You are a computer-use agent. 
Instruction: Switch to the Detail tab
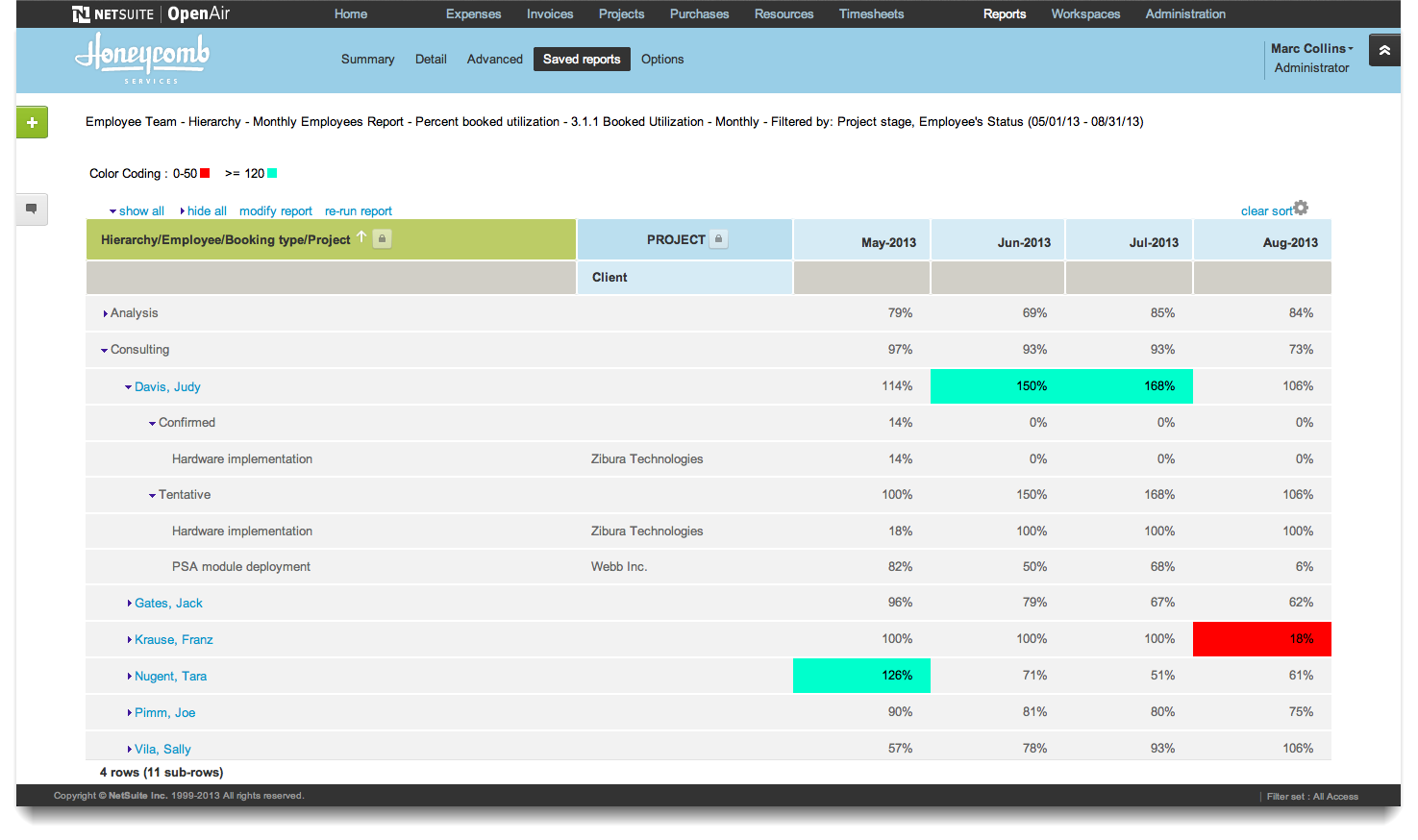tap(431, 59)
